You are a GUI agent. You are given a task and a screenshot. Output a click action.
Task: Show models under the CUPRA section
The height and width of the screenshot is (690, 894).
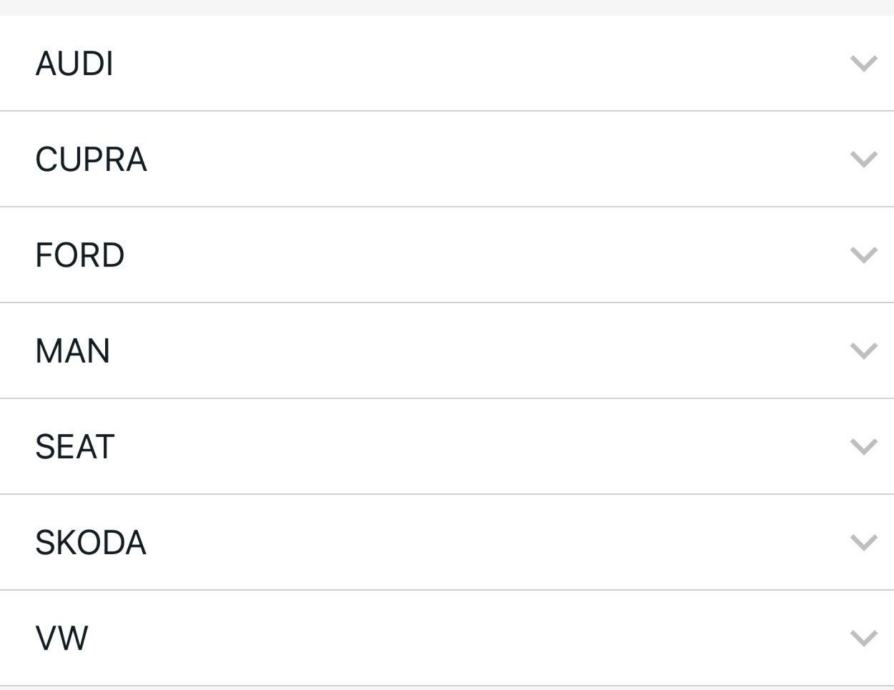[x=447, y=160]
